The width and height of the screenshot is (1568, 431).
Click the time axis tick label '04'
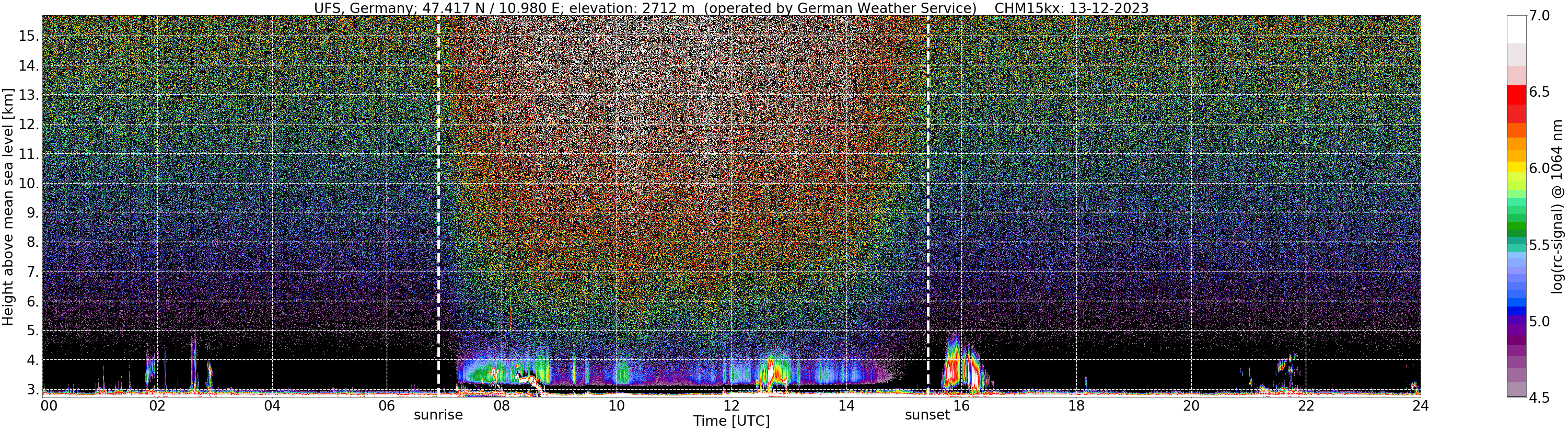pos(272,406)
